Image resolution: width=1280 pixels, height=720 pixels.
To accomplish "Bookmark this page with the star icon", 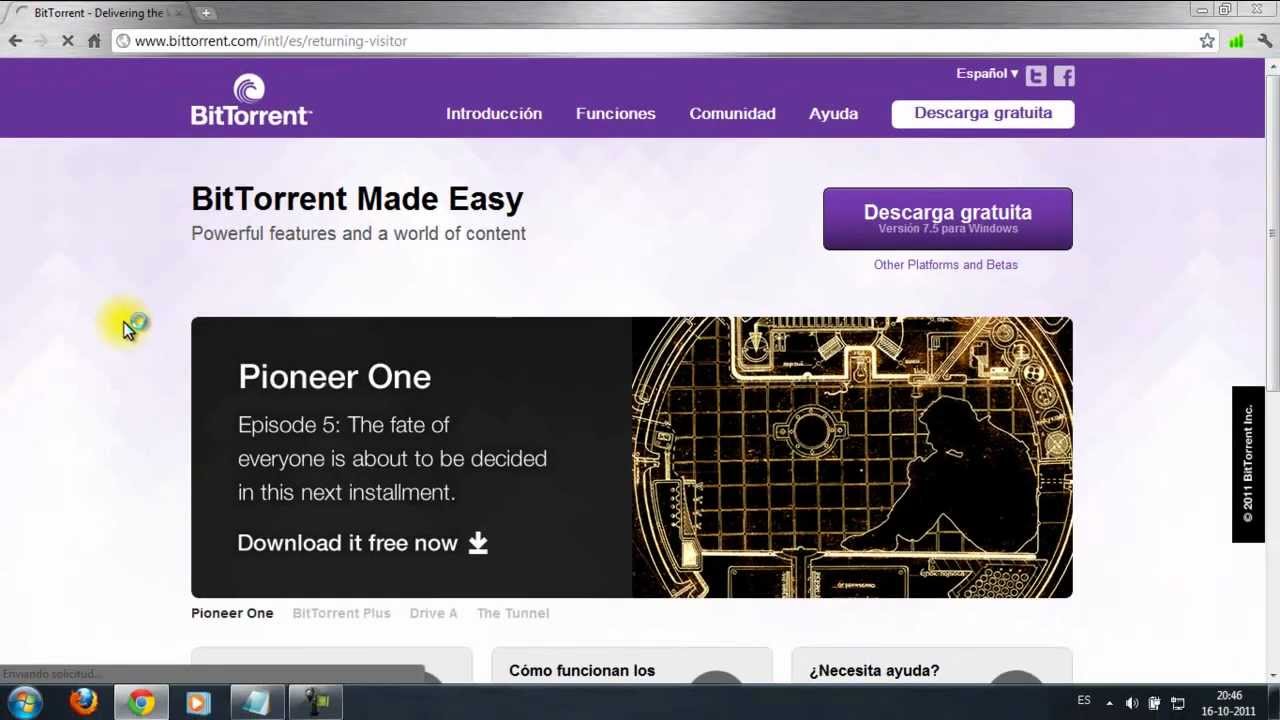I will click(1207, 41).
